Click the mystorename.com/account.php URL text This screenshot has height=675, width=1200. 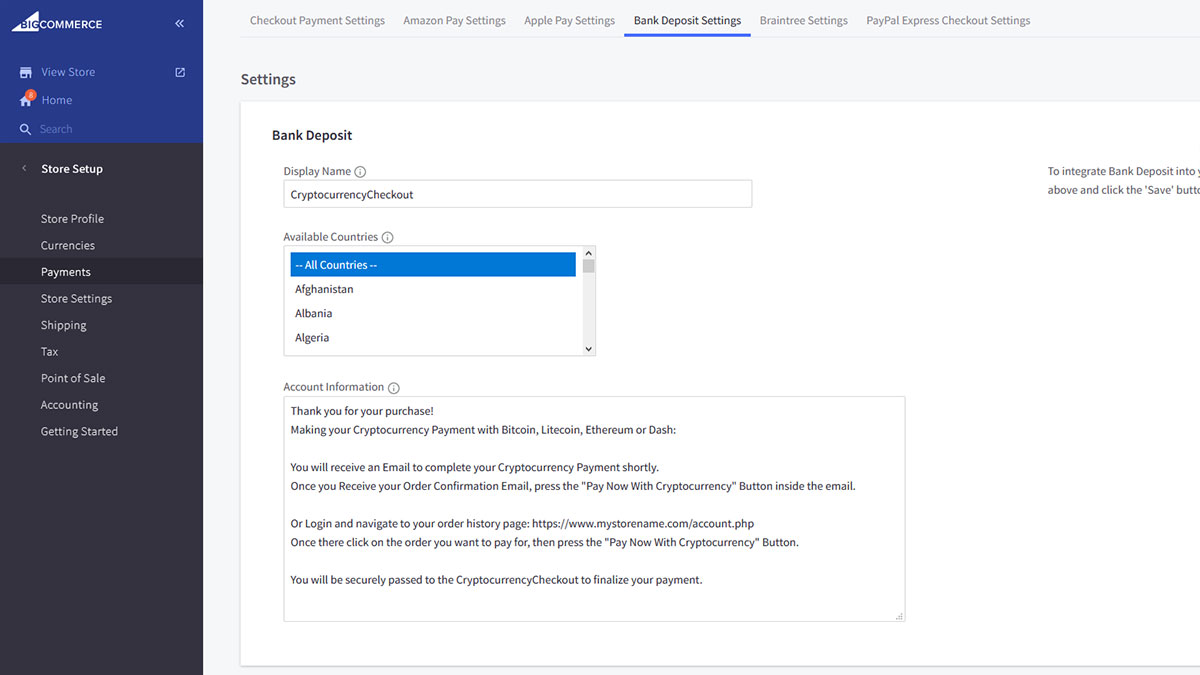tap(643, 523)
